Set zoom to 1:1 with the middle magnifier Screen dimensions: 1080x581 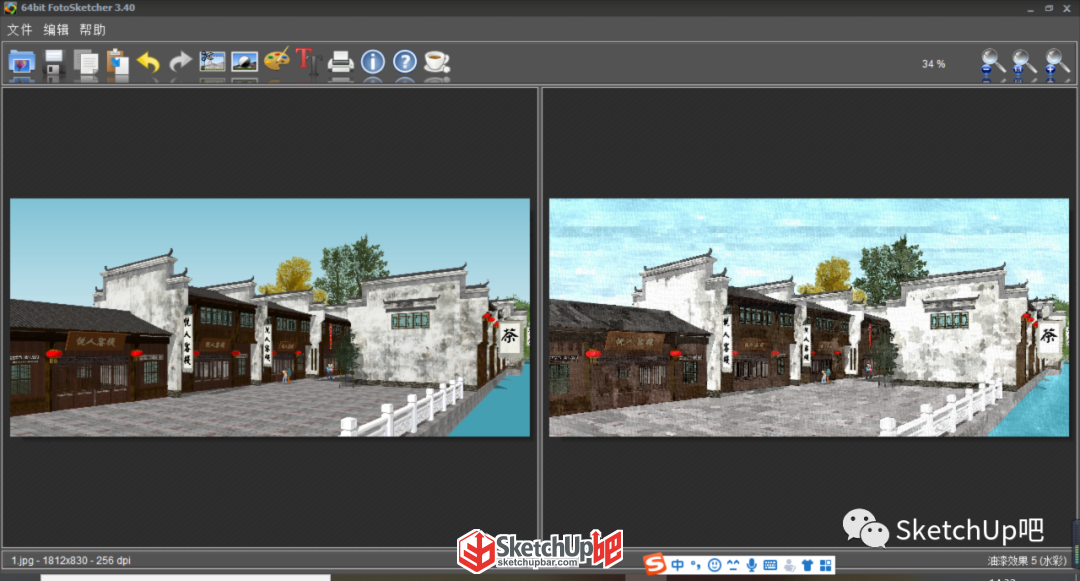point(1024,65)
